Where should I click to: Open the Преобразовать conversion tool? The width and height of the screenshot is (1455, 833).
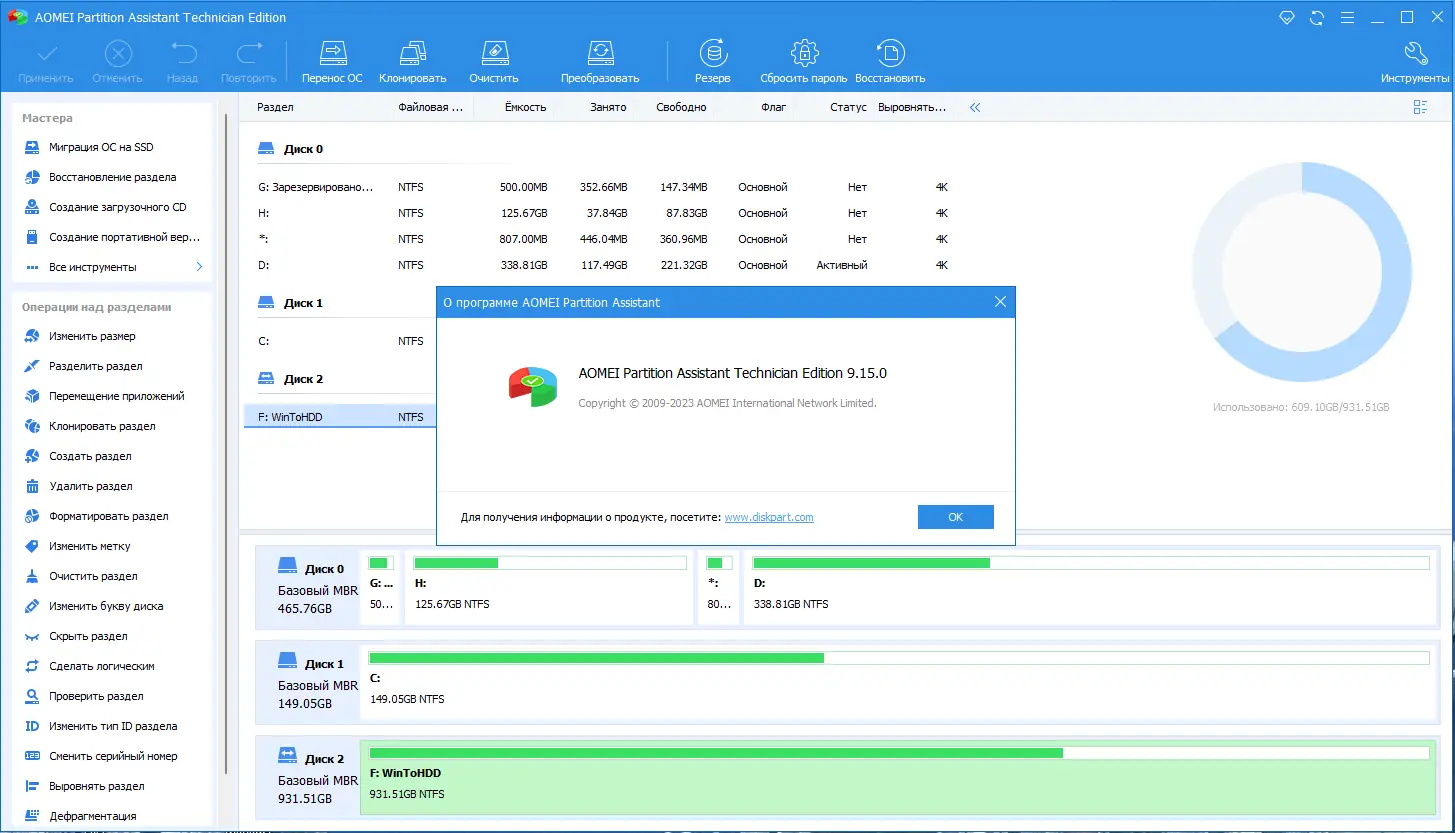pos(599,58)
